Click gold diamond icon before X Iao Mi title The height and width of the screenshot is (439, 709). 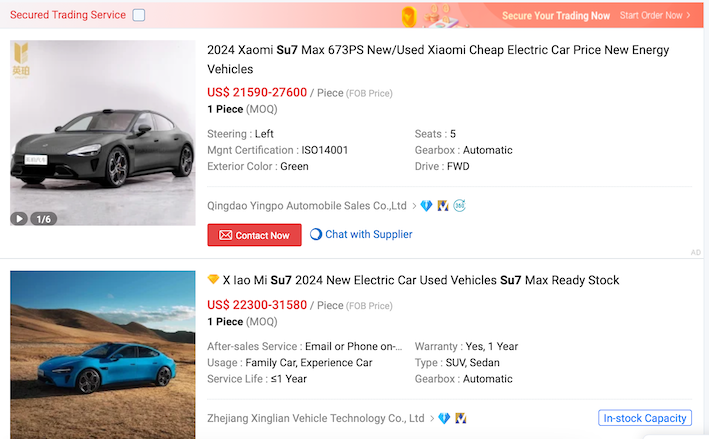pos(213,280)
